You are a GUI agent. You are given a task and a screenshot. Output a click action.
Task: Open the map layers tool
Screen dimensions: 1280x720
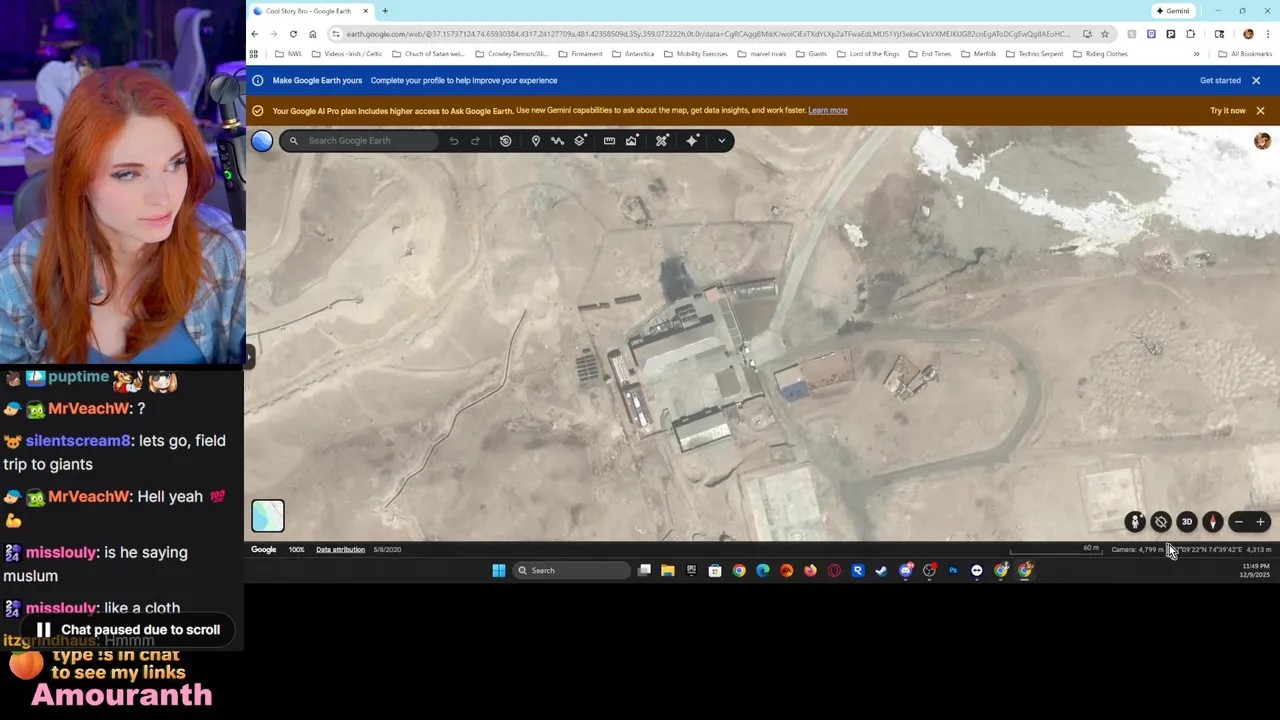tap(580, 141)
